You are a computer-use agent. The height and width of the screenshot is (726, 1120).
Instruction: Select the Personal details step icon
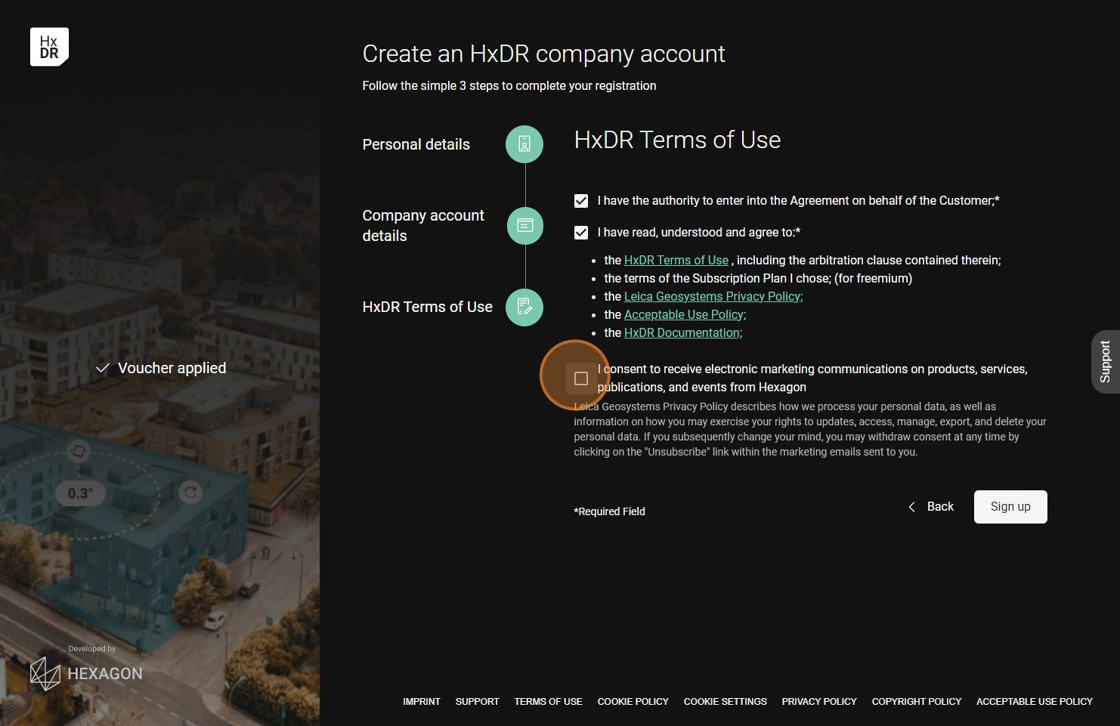coord(524,144)
